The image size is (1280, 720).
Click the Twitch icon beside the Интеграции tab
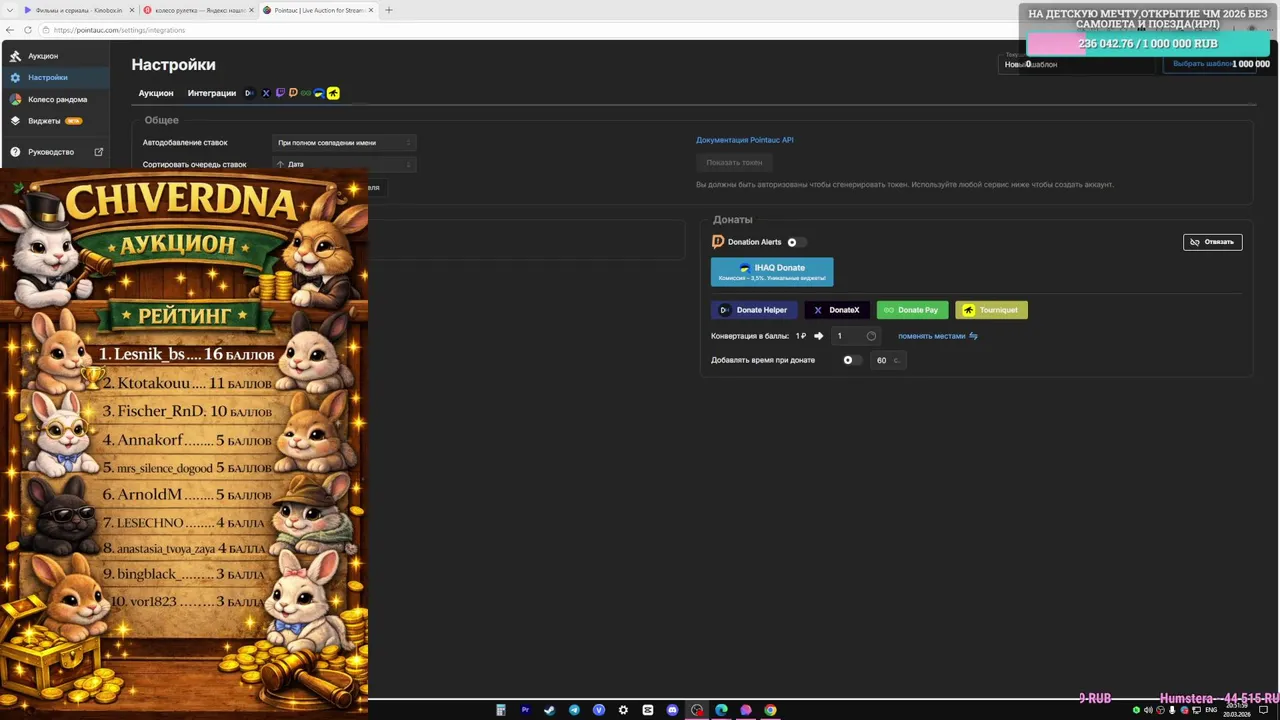coord(280,93)
